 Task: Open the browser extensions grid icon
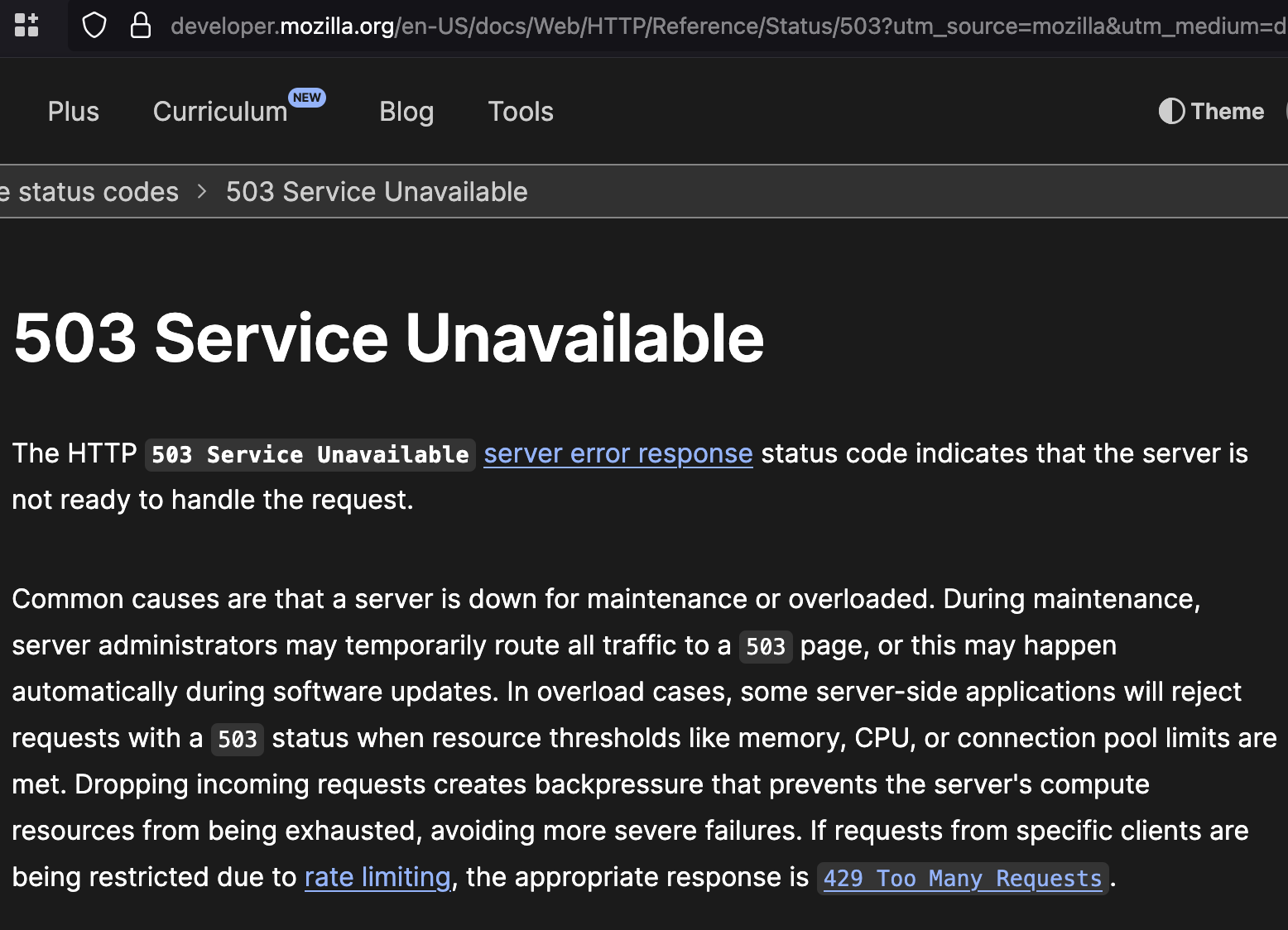pyautogui.click(x=26, y=25)
